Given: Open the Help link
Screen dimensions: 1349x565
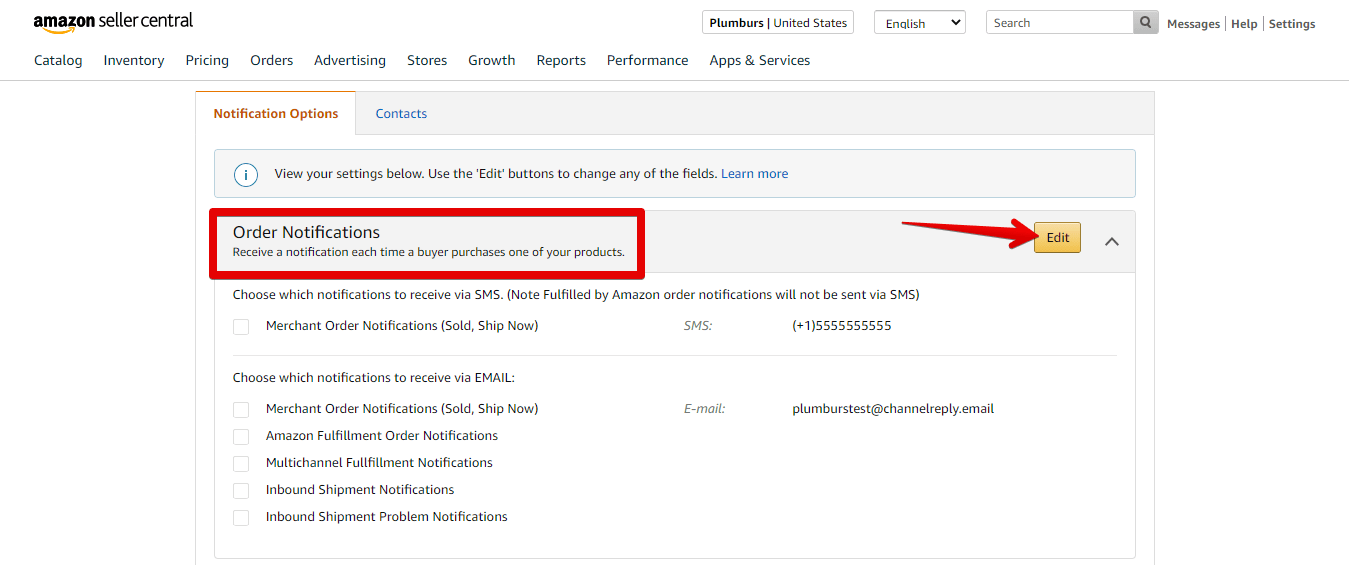Looking at the screenshot, I should coord(1244,23).
